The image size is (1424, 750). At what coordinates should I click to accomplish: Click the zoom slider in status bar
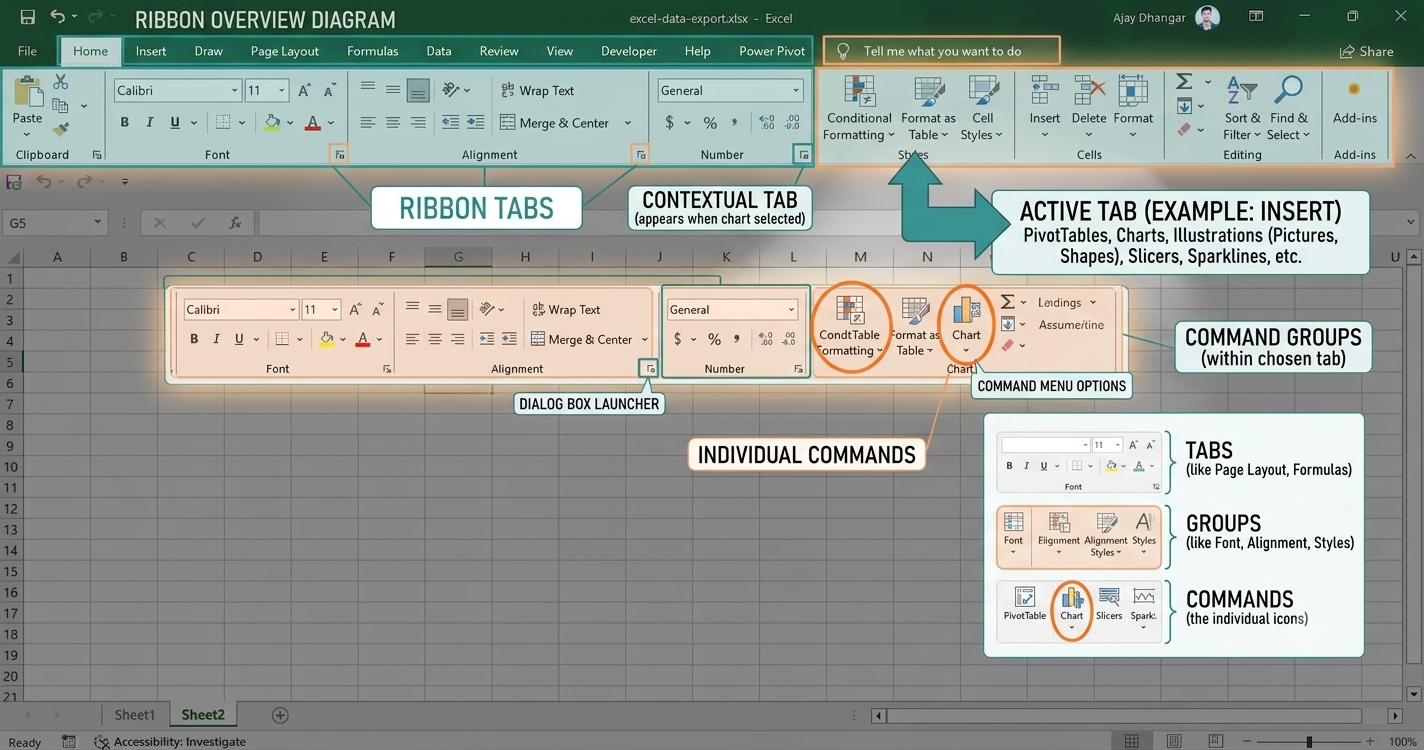click(x=1308, y=741)
